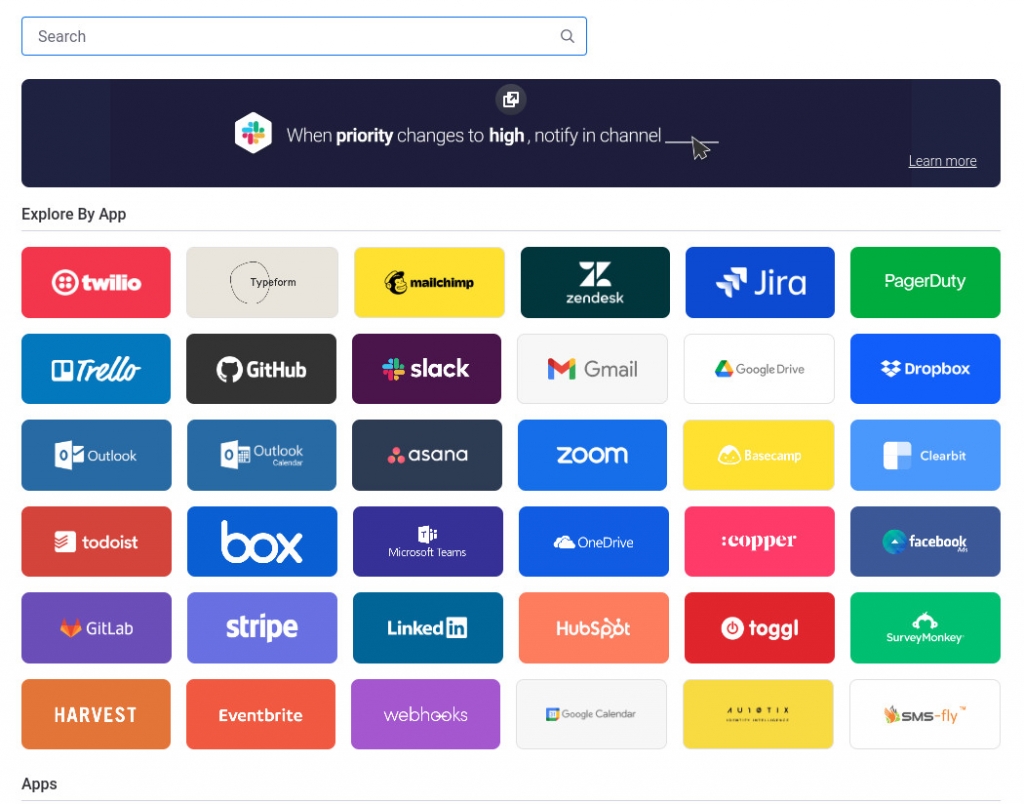Choose the SMS-fly app tile

(x=925, y=714)
